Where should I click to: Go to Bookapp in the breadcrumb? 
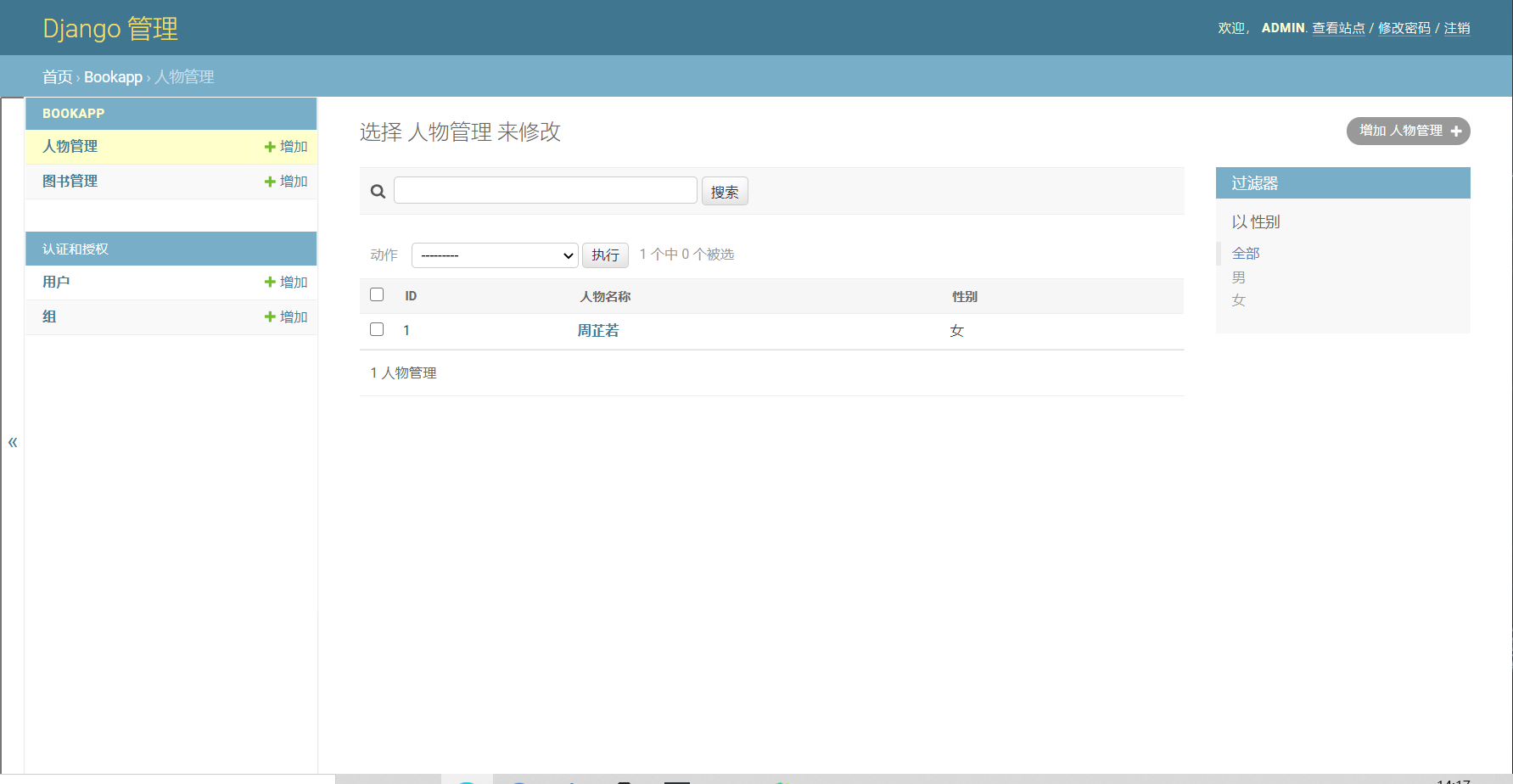[x=113, y=77]
